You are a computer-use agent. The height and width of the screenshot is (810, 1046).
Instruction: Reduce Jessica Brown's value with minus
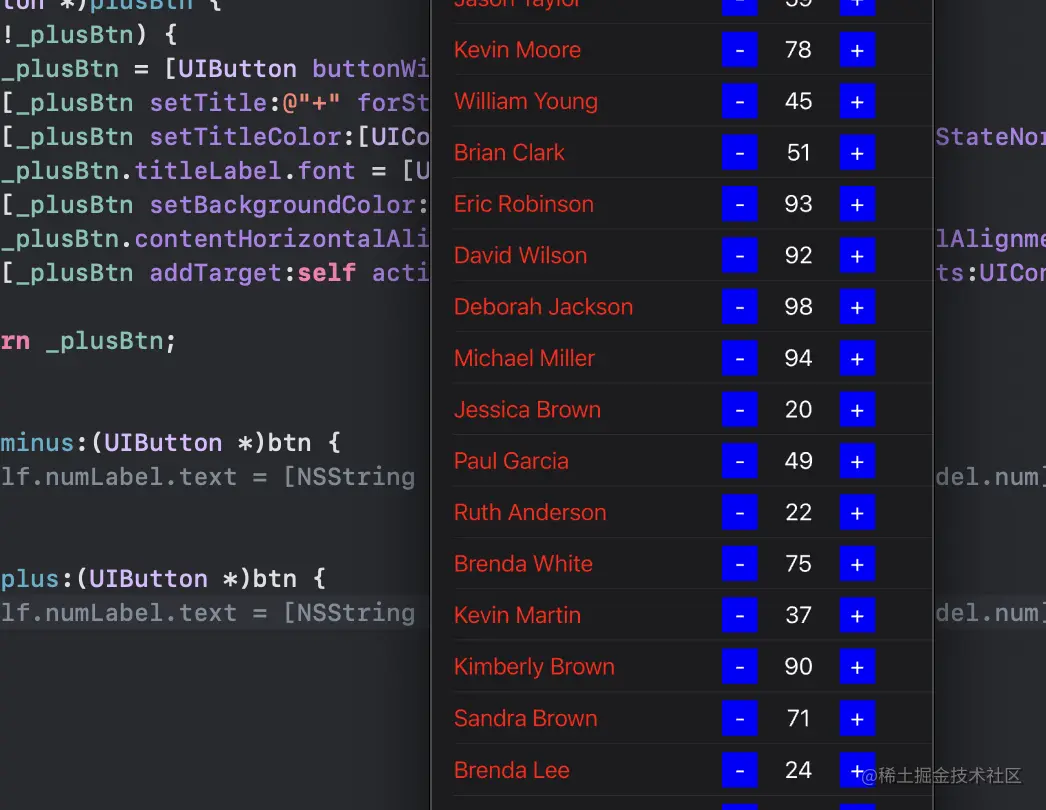coord(739,410)
